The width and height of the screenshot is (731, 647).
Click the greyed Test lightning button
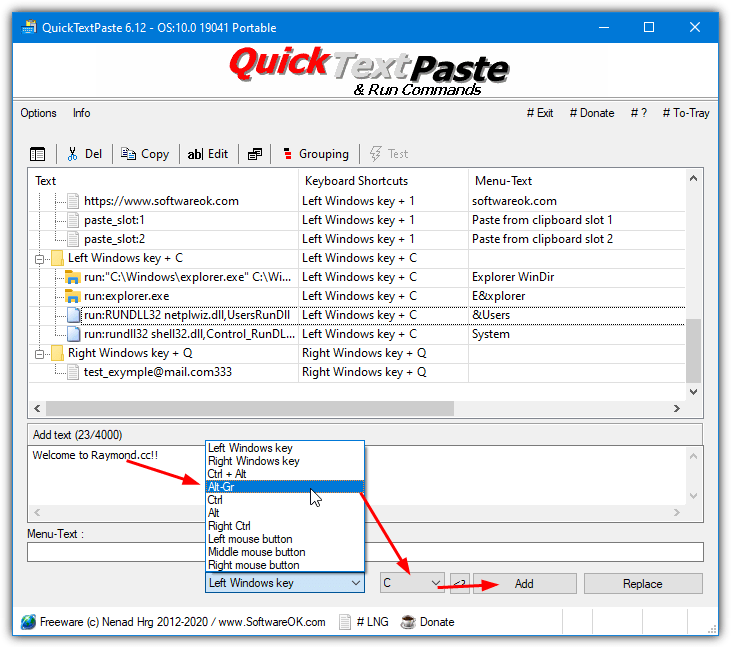click(389, 154)
